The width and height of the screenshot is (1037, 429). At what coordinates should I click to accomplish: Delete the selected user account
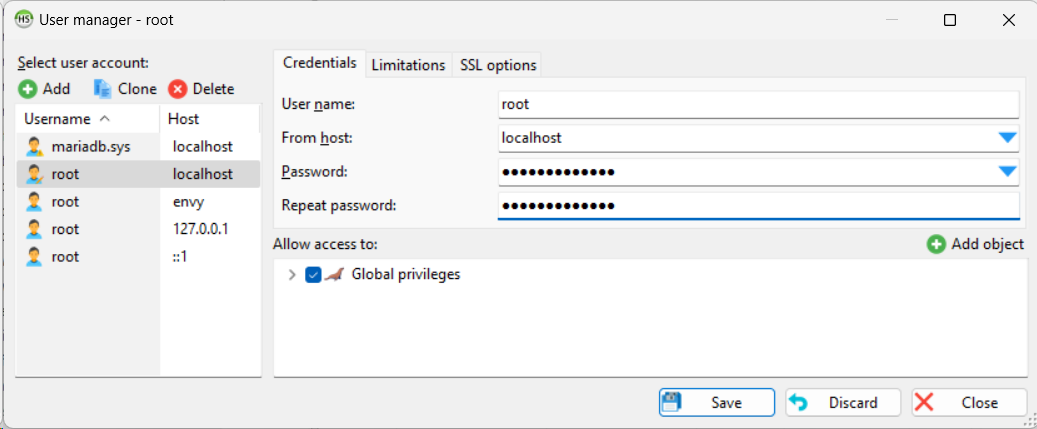pos(201,89)
